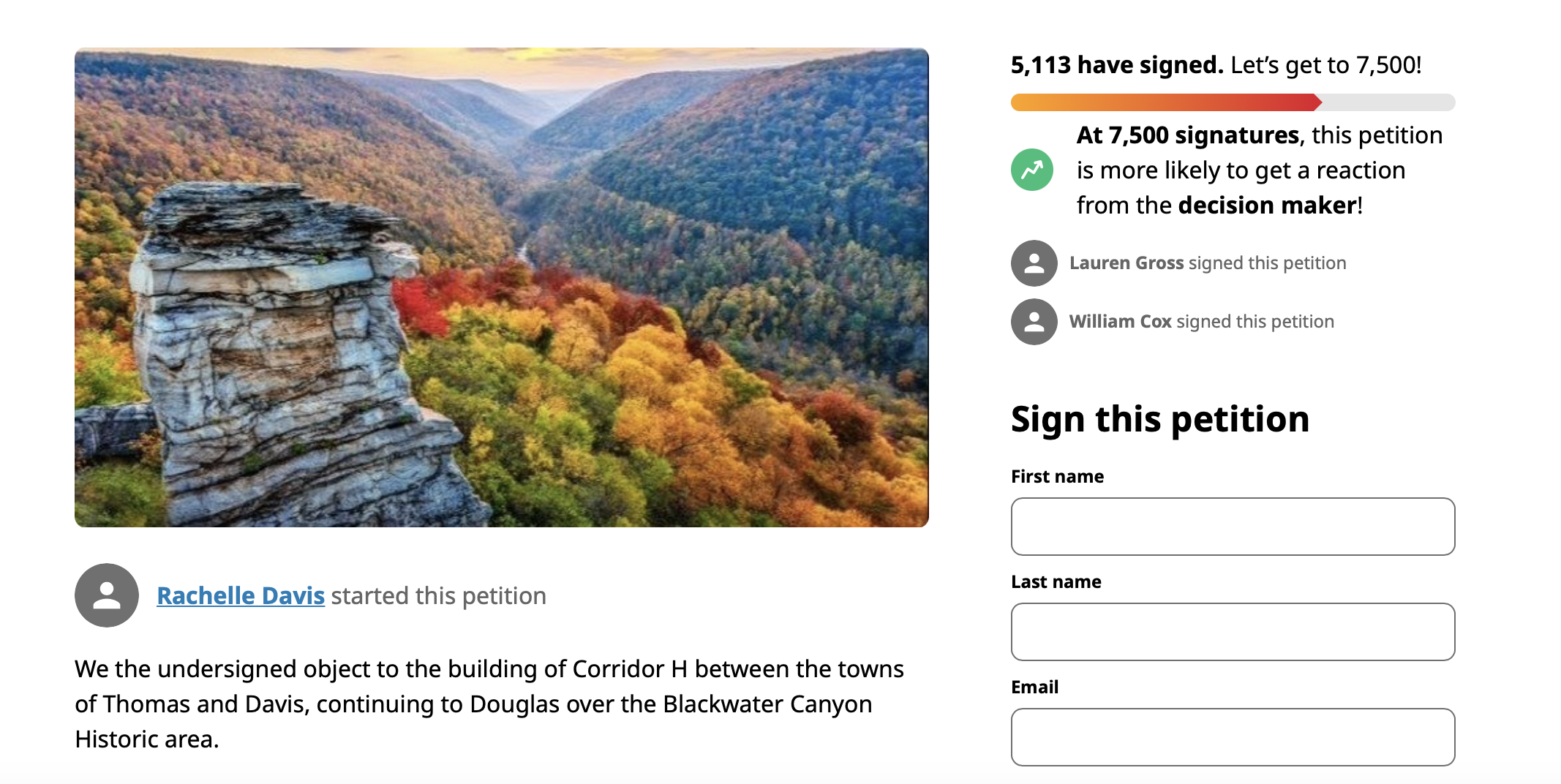Click William Cox's avatar icon
This screenshot has width=1561, height=784.
pos(1034,322)
